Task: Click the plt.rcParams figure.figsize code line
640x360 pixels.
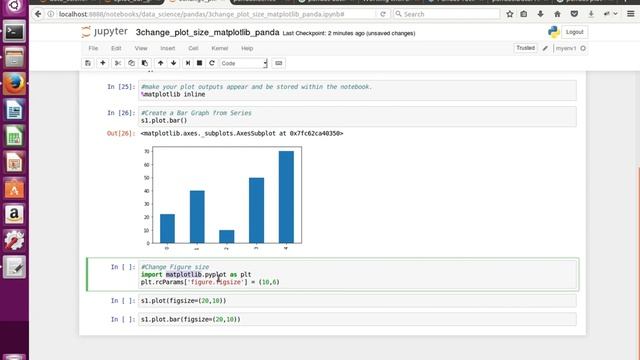Action: click(210, 282)
